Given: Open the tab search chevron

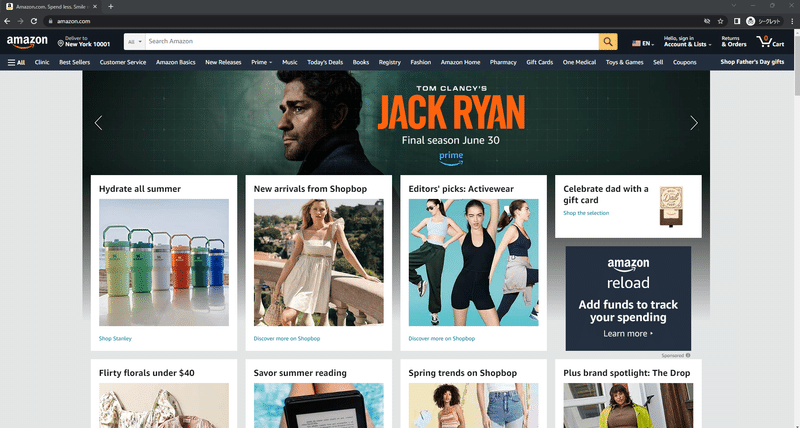Looking at the screenshot, I should tap(734, 6).
